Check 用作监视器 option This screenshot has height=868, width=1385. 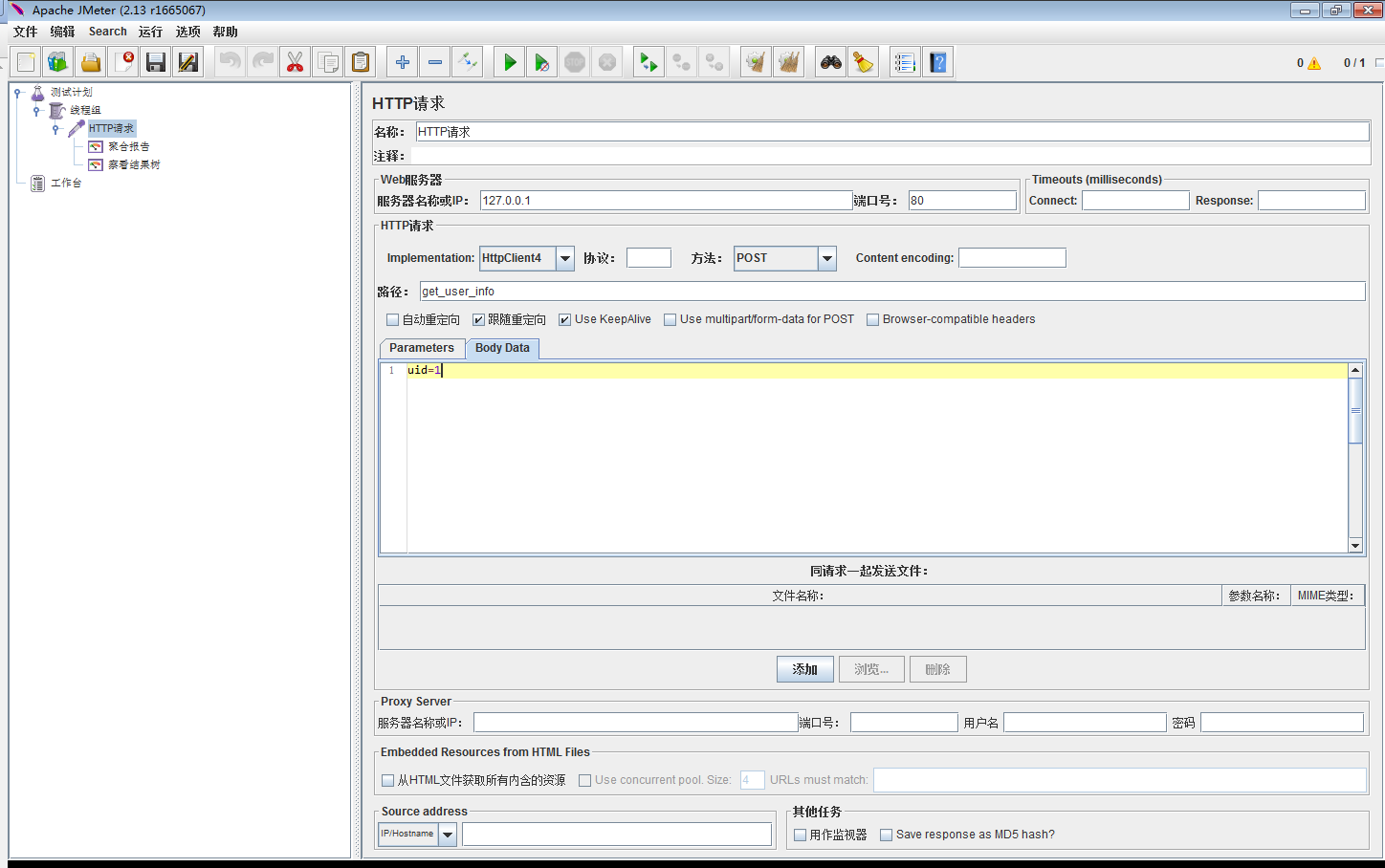click(x=801, y=835)
